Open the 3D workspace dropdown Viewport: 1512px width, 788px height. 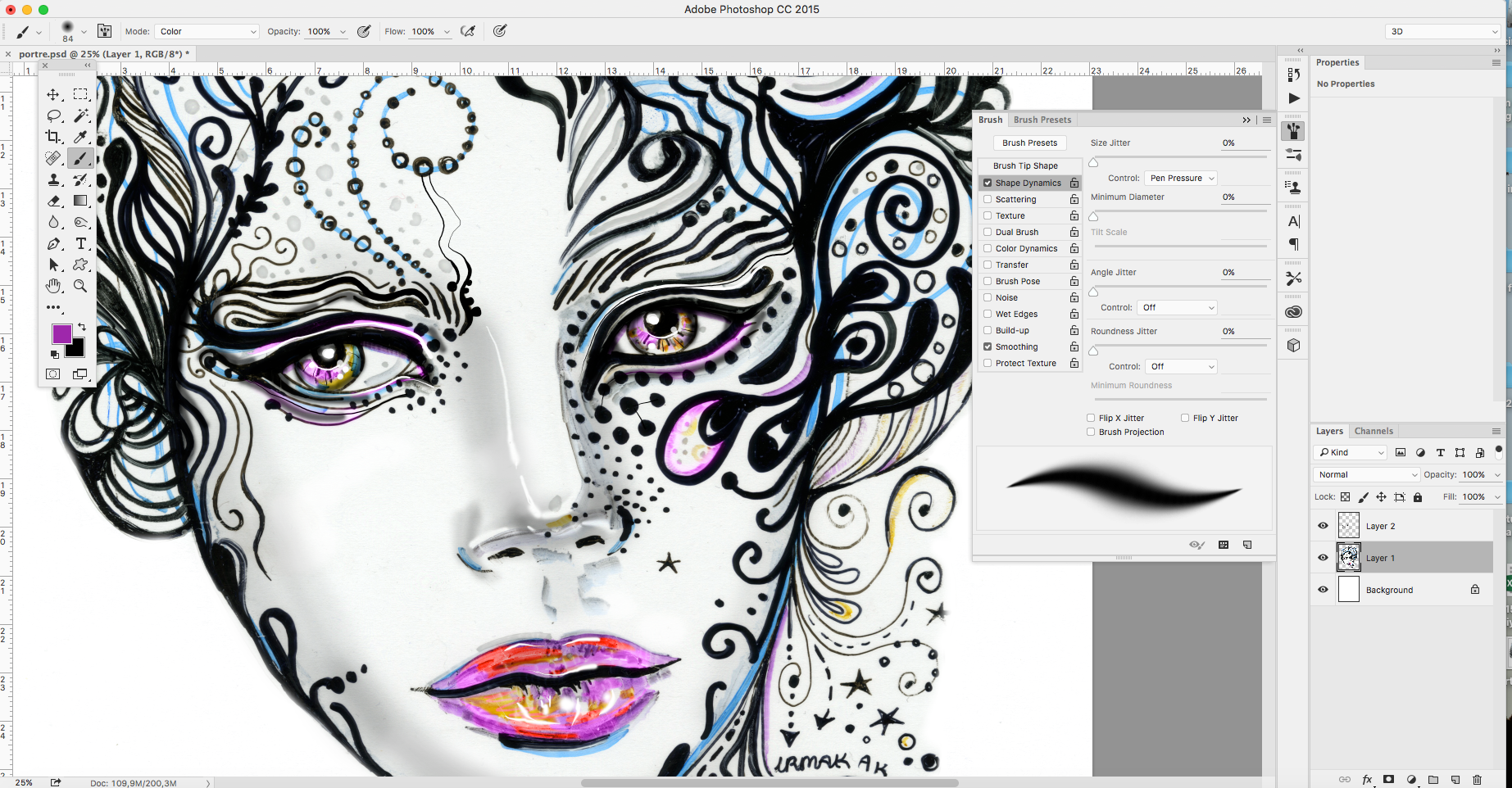point(1442,31)
